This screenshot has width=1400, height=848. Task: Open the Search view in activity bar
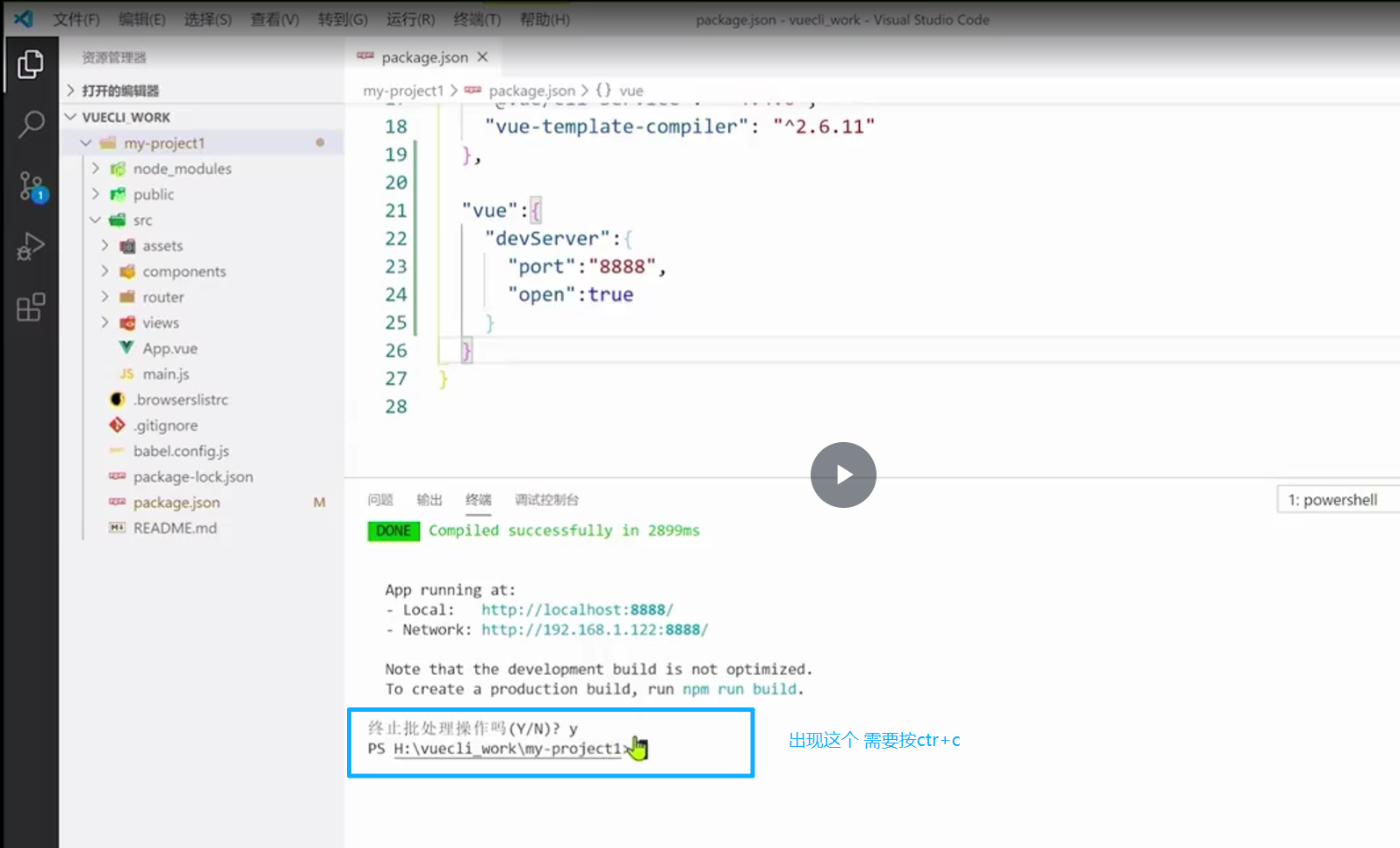point(31,124)
